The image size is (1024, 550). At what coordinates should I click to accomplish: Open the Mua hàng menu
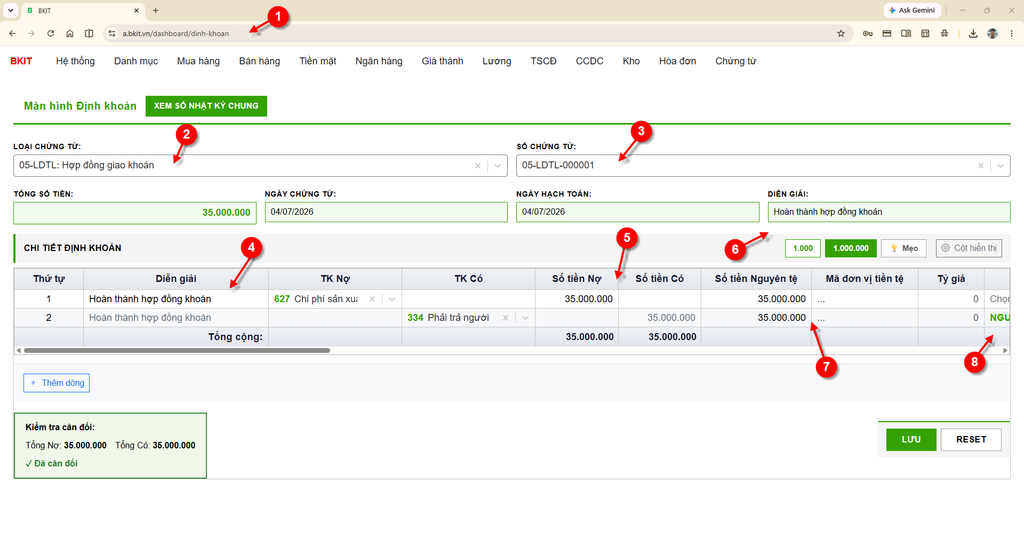[x=199, y=61]
